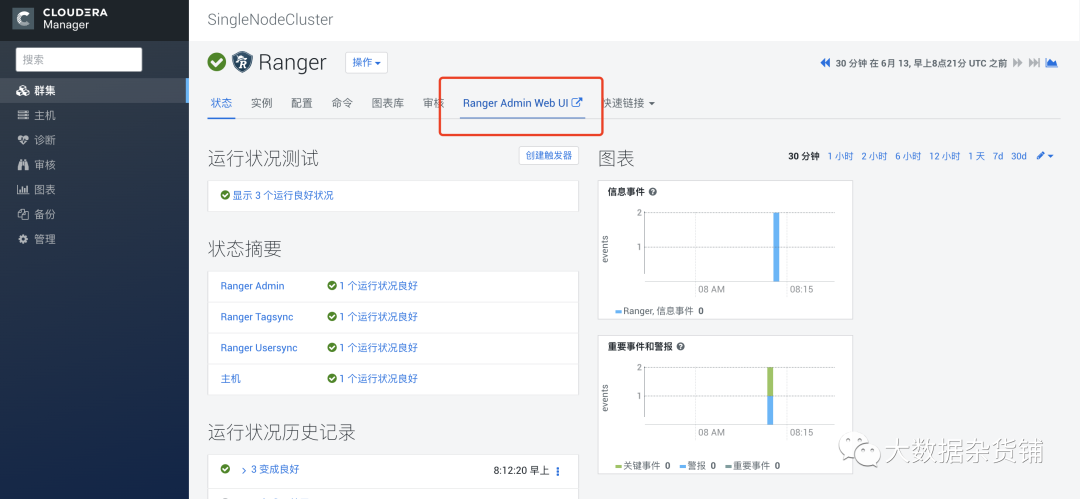The width and height of the screenshot is (1080, 499).
Task: Click the 关键事件 legend entry
Action: pyautogui.click(x=642, y=466)
